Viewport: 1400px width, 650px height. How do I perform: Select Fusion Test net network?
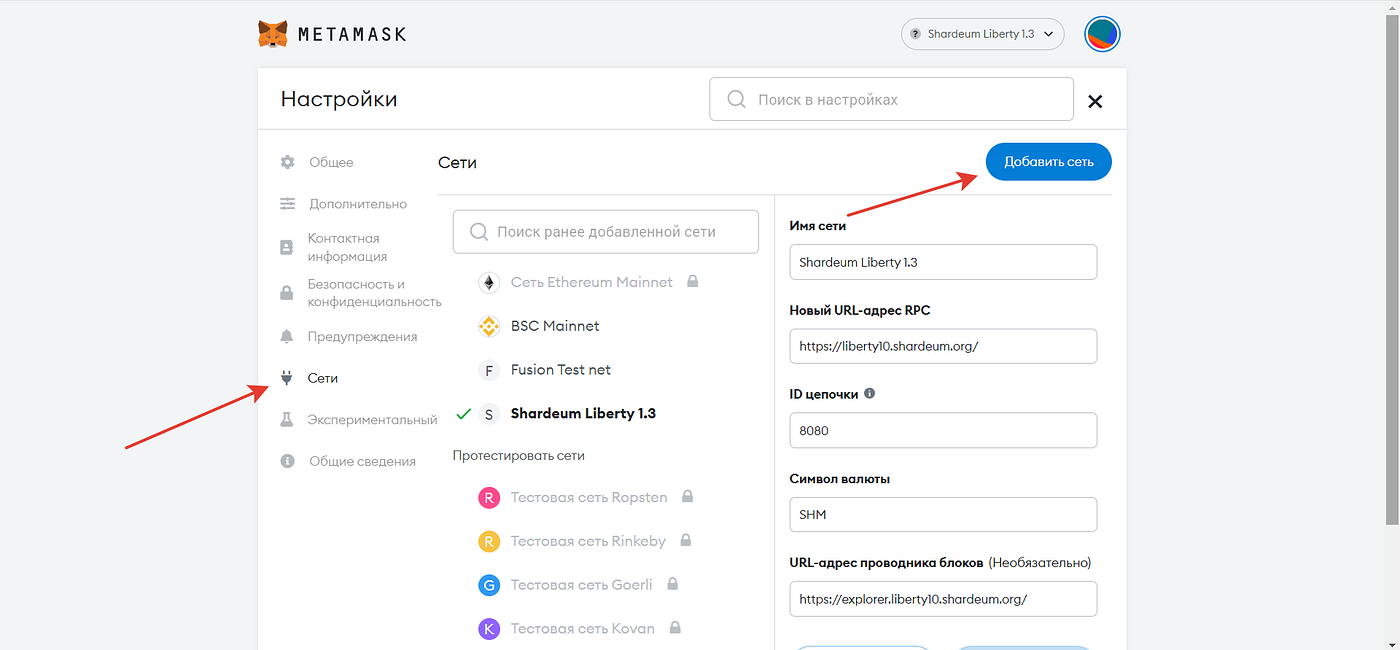coord(561,370)
